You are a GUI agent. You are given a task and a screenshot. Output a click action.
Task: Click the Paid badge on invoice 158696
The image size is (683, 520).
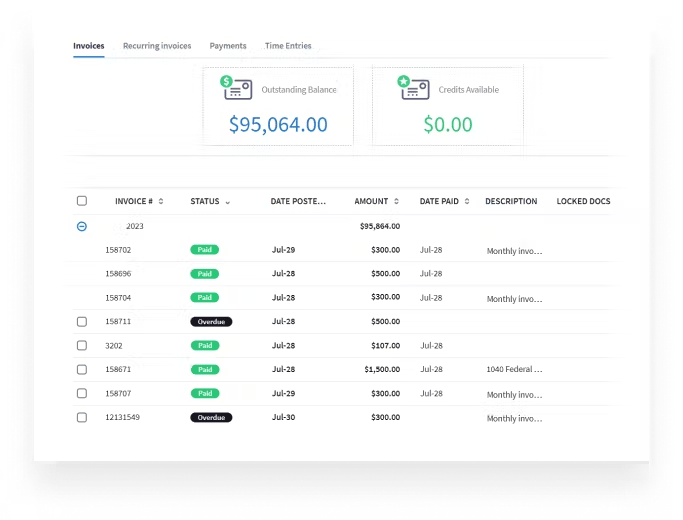205,274
